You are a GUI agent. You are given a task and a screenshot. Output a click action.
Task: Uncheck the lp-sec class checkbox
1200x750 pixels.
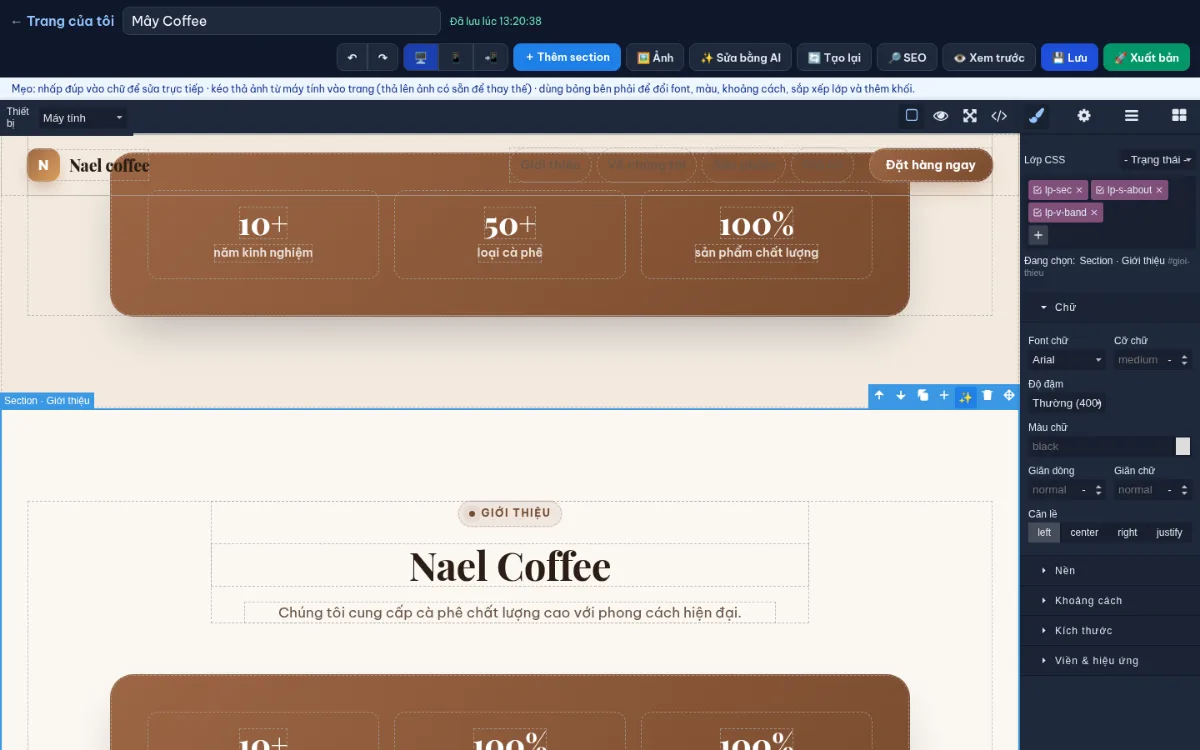coord(1037,190)
